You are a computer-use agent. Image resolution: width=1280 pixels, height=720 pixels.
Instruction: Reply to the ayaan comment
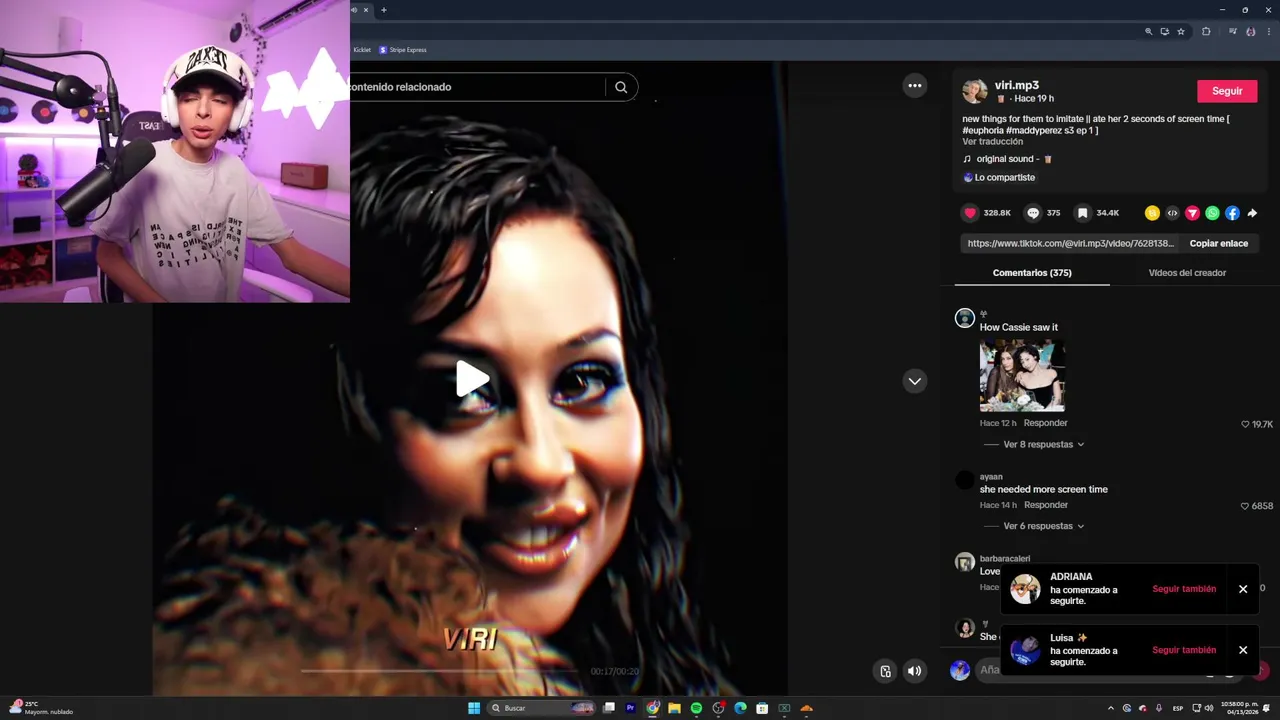(1045, 505)
